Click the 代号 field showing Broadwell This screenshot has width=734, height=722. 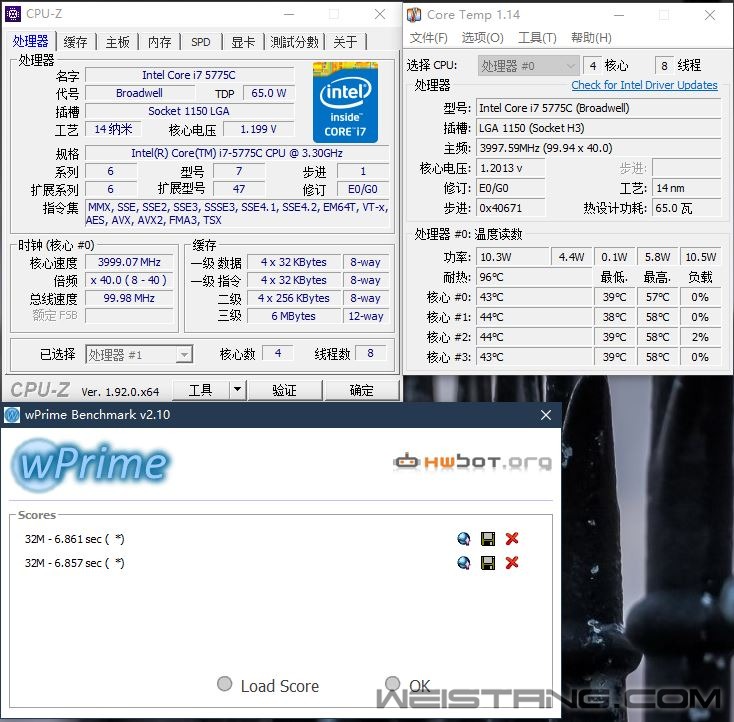click(139, 93)
